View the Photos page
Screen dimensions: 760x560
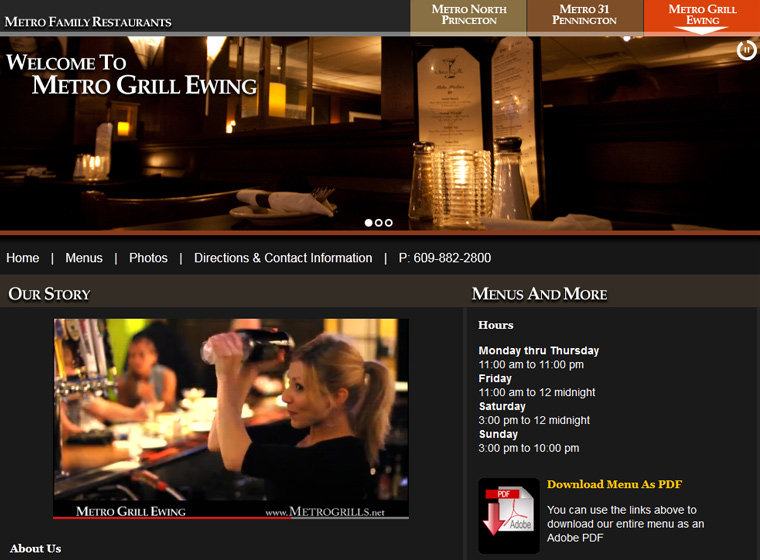[148, 258]
